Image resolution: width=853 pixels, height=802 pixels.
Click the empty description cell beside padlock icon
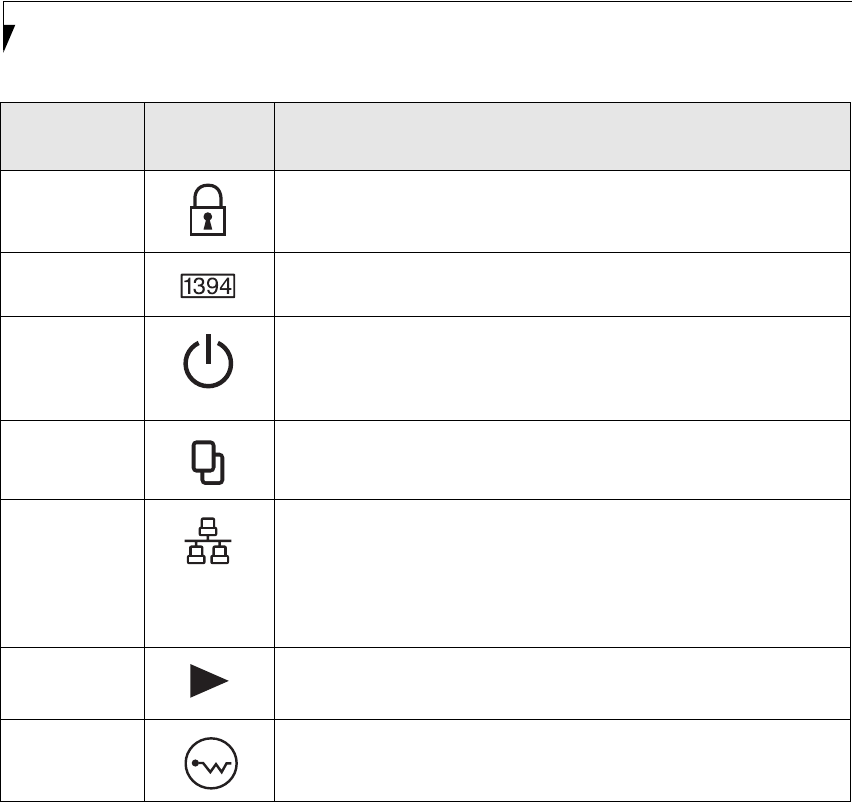click(x=558, y=212)
